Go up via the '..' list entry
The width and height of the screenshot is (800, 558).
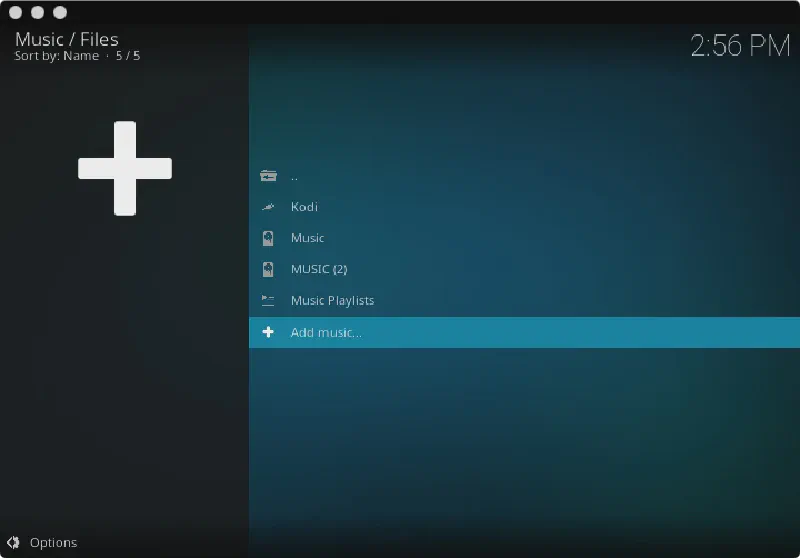(x=295, y=177)
